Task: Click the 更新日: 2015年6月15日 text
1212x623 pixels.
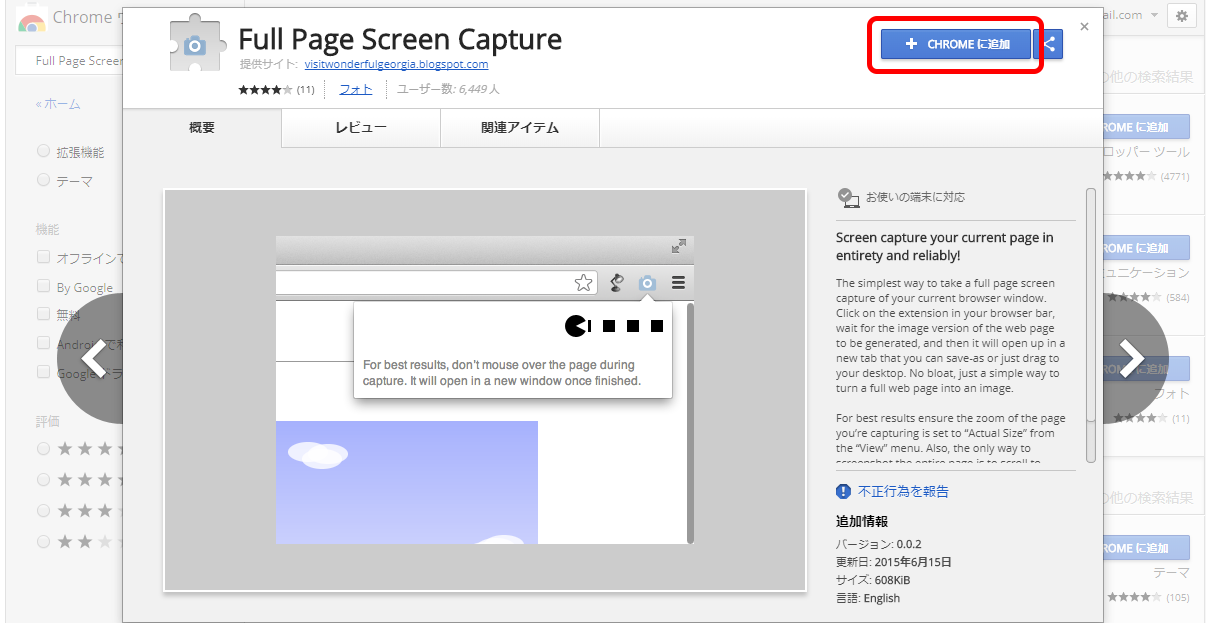Action: click(x=893, y=562)
